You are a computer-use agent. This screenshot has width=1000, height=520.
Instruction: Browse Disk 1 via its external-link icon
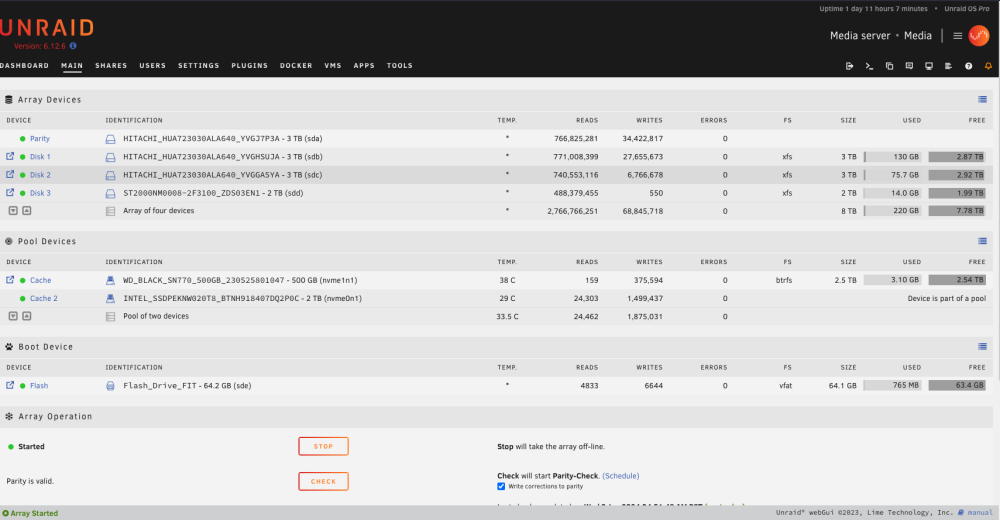coord(10,156)
